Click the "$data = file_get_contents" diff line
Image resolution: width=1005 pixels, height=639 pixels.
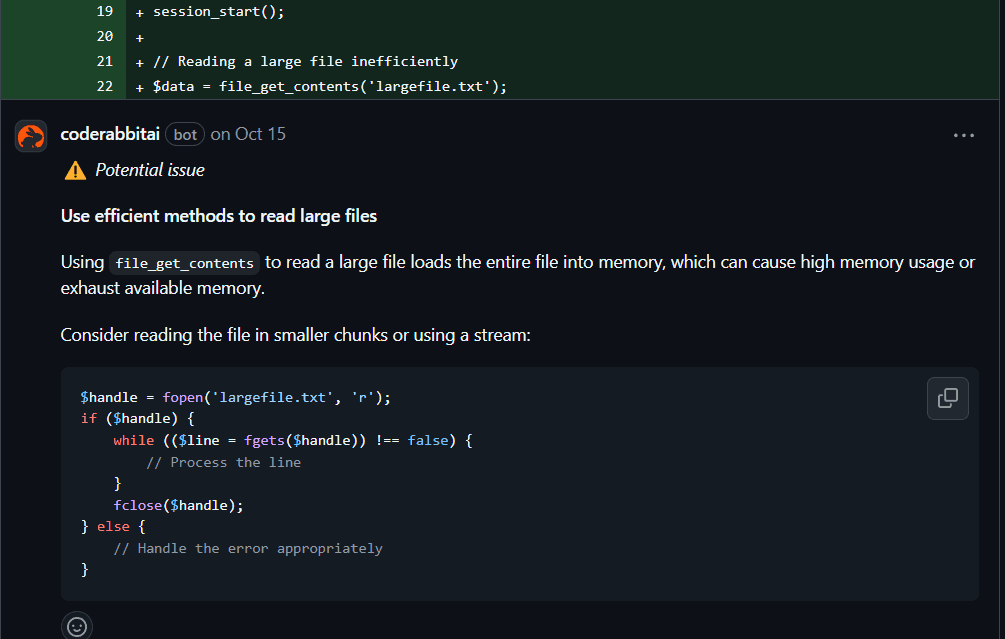[330, 86]
